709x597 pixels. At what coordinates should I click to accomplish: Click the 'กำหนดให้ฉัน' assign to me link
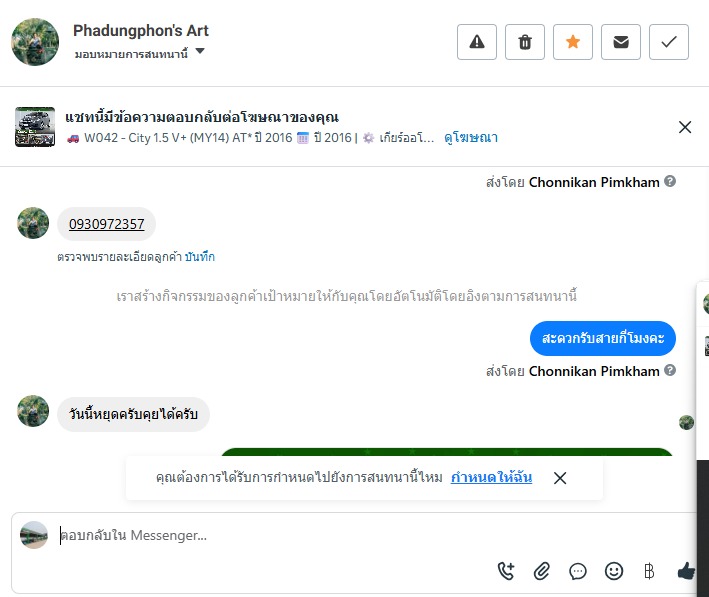click(491, 478)
